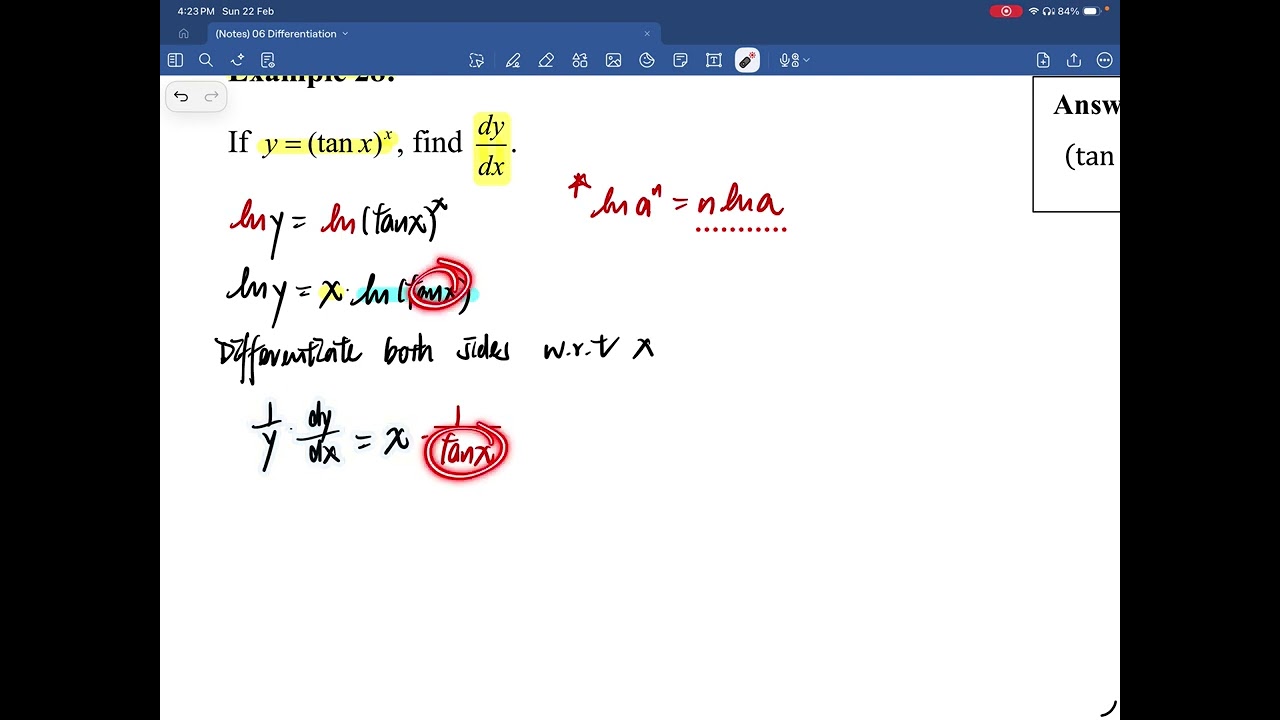Tap the Wi-Fi status icon
Screen dimensions: 1280x720
(1034, 11)
